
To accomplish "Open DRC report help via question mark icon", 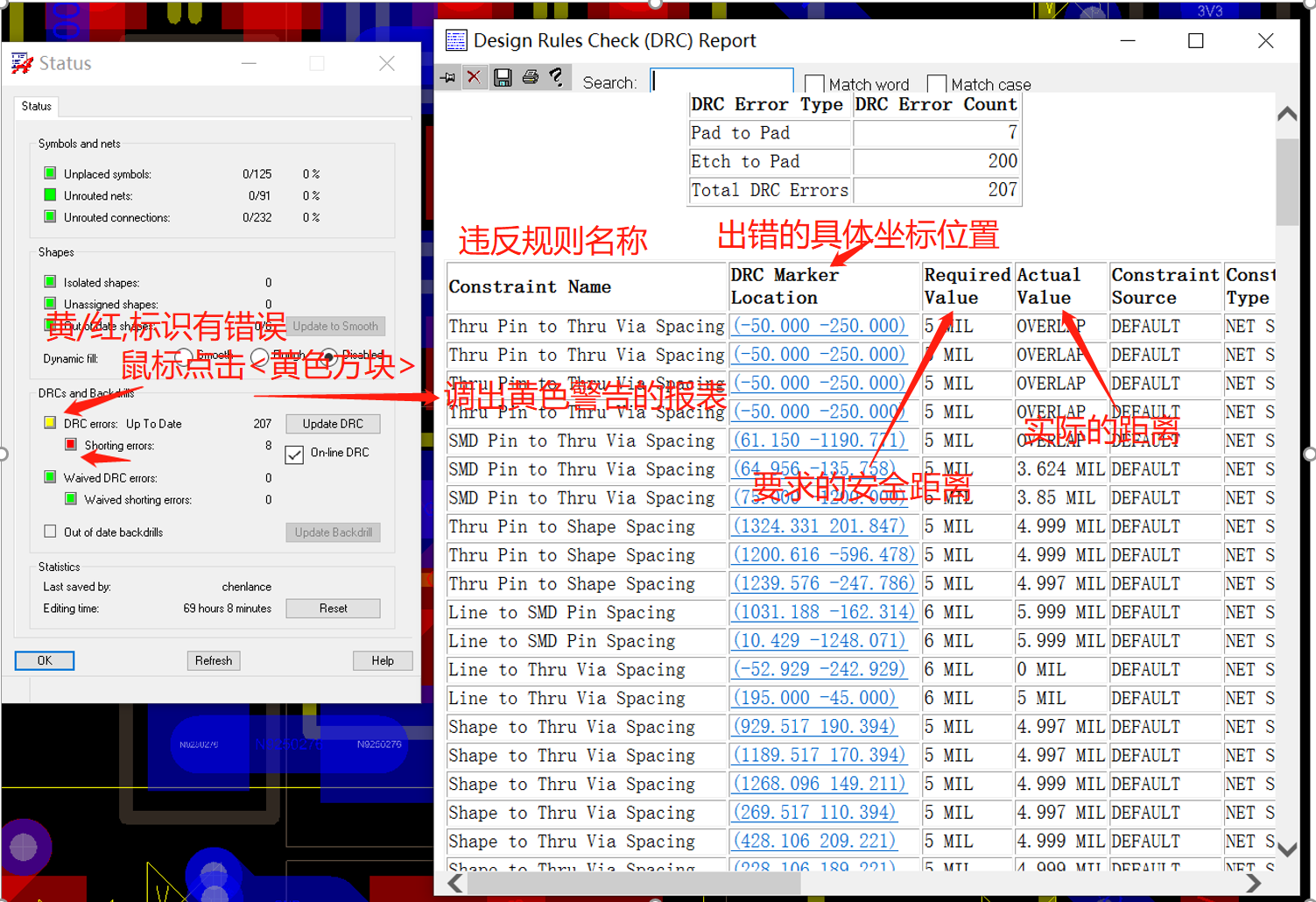I will (x=558, y=77).
